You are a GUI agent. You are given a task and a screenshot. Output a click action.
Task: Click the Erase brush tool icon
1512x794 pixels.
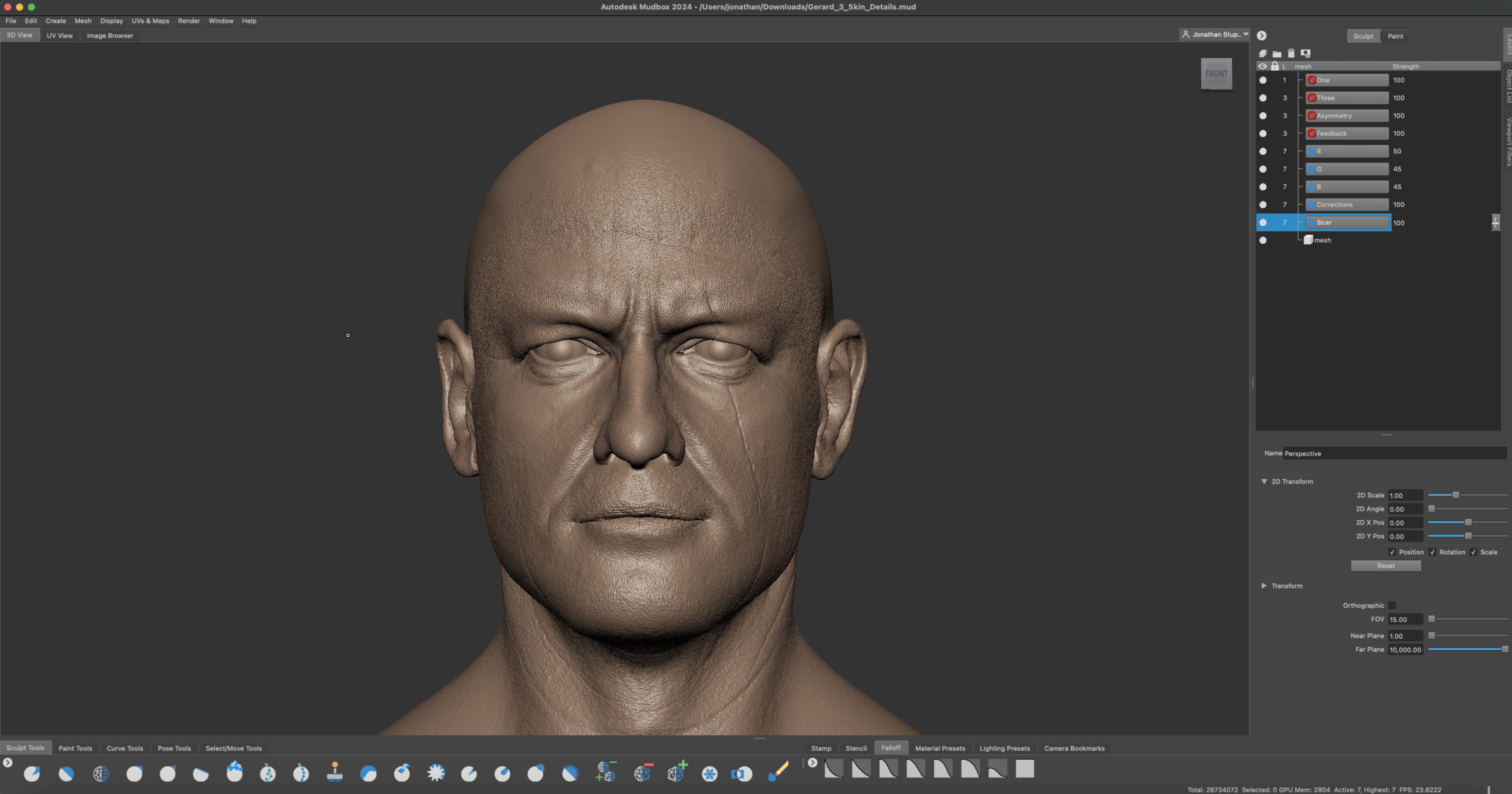[x=778, y=772]
